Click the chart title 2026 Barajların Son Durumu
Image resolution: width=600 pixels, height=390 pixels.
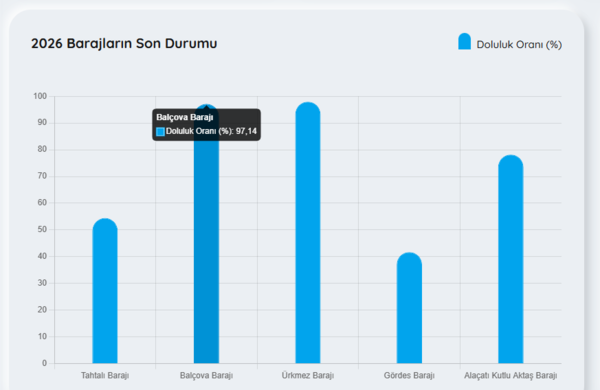click(124, 43)
